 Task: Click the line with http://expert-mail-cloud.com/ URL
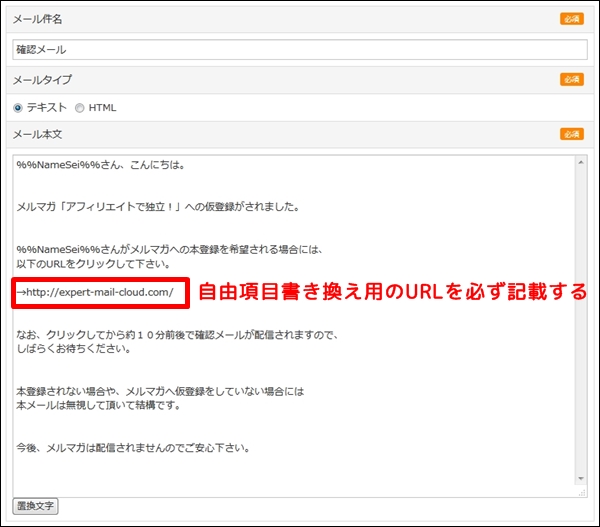[x=95, y=292]
